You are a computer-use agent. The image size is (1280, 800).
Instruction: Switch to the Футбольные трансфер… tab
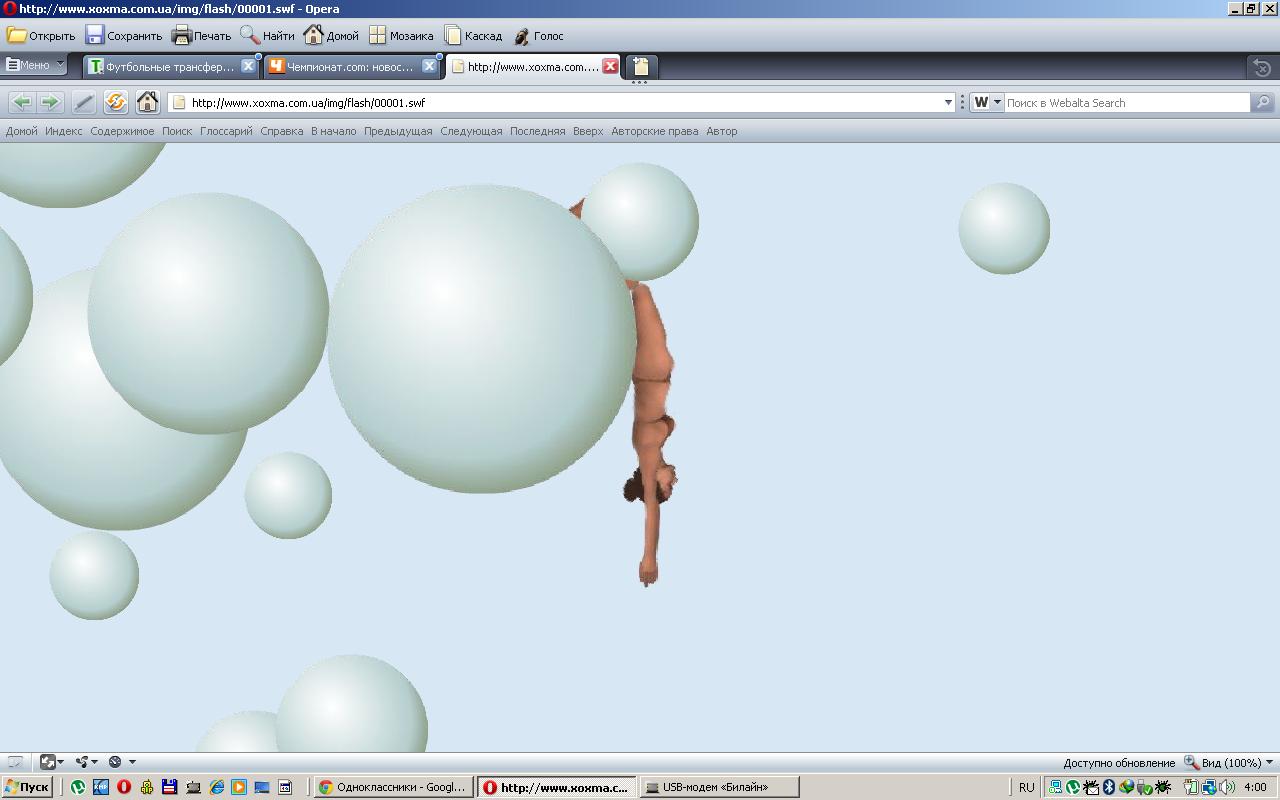click(170, 67)
